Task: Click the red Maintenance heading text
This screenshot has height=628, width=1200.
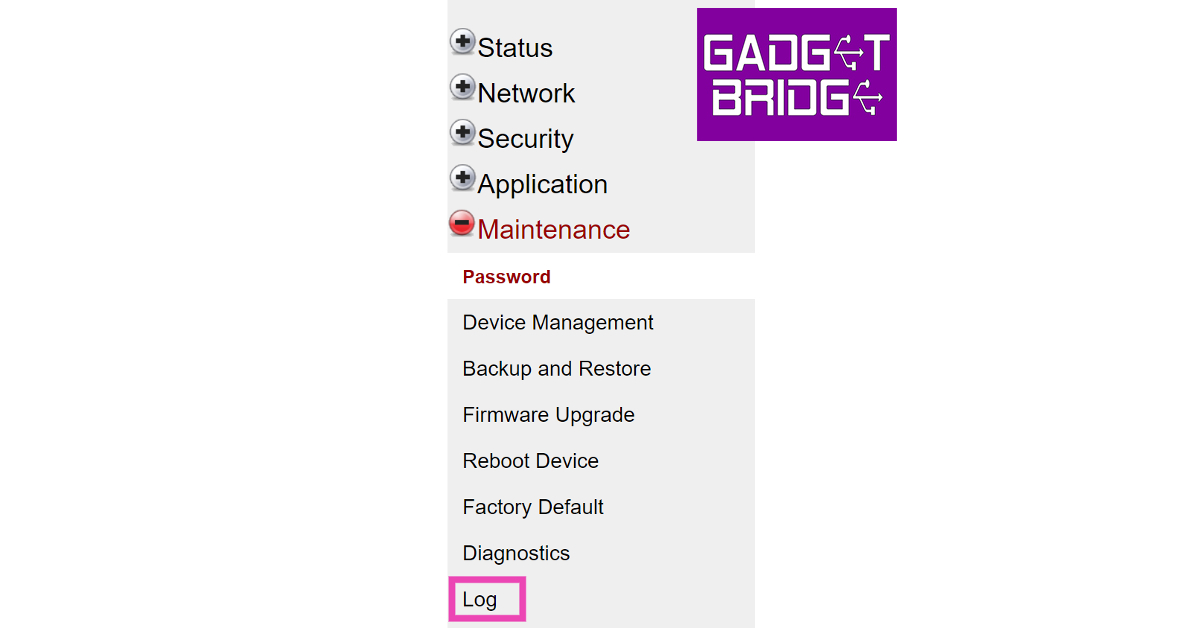Action: tap(553, 230)
